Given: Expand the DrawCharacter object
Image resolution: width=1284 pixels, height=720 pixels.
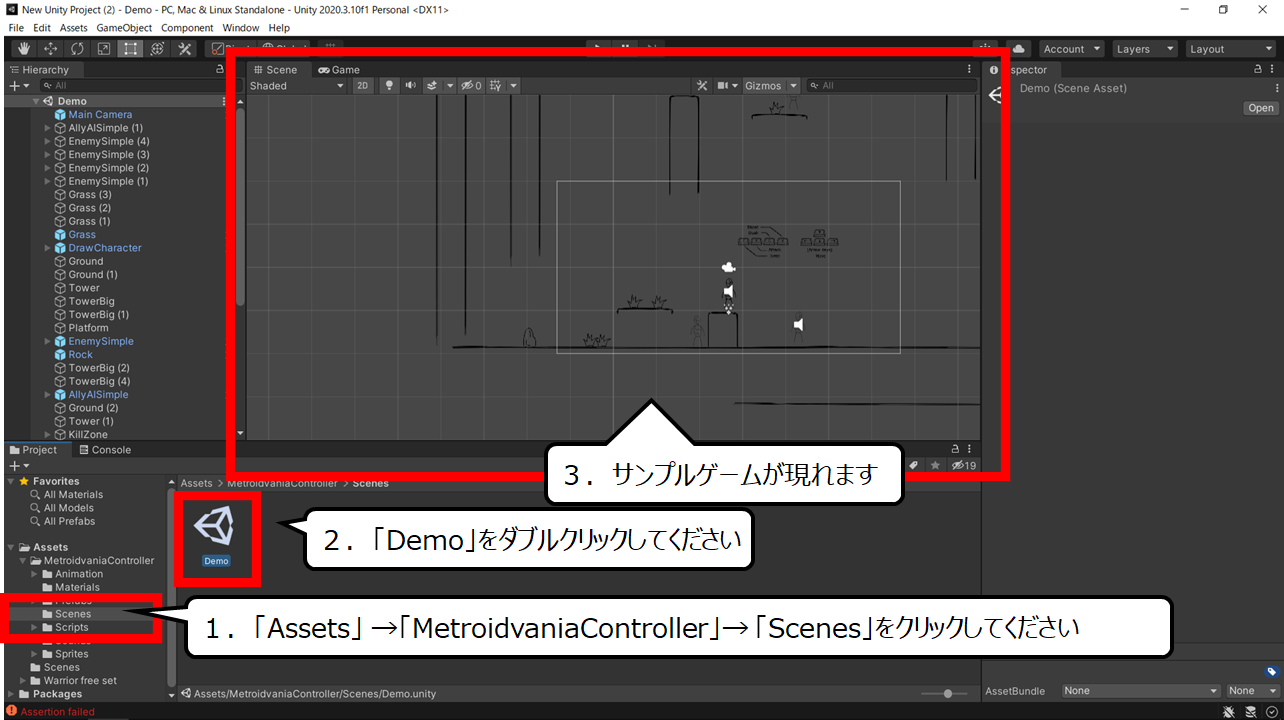Looking at the screenshot, I should point(47,248).
